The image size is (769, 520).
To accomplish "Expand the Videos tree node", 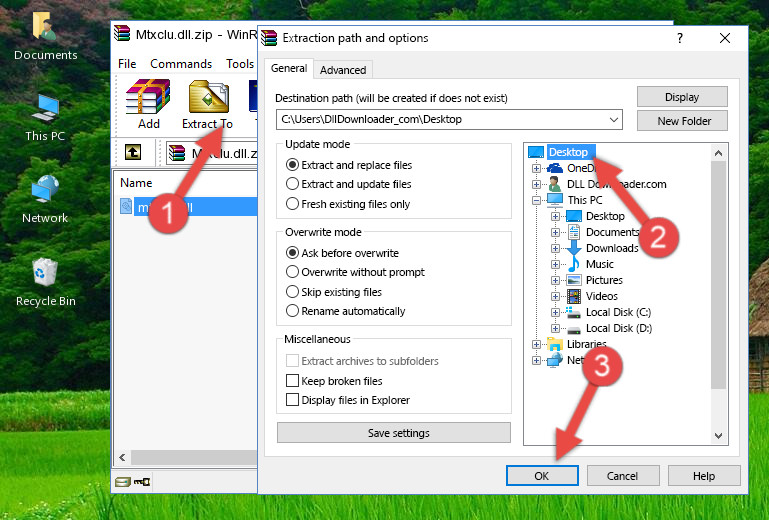I will pyautogui.click(x=555, y=296).
